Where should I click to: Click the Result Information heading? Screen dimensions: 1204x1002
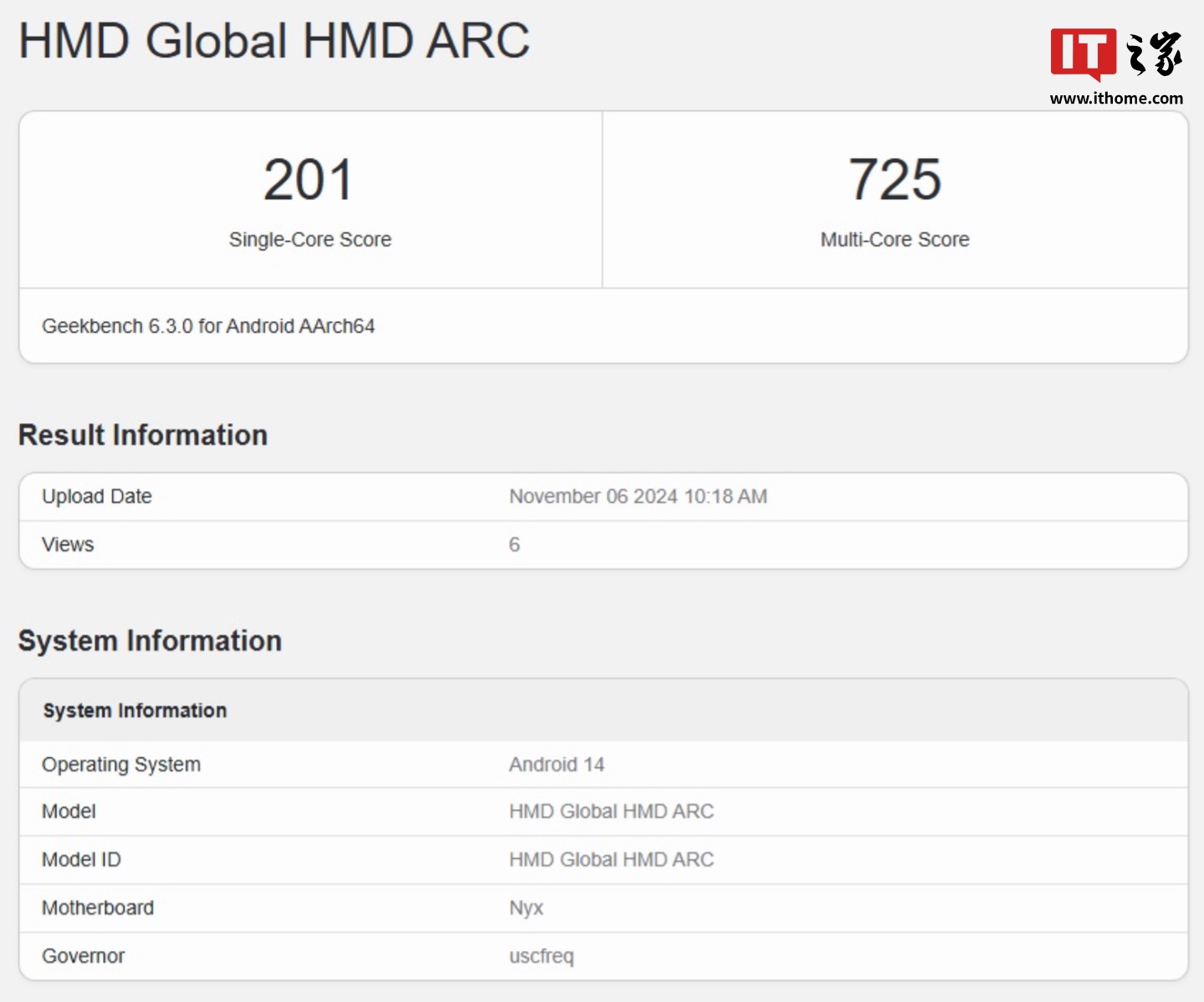coord(143,435)
